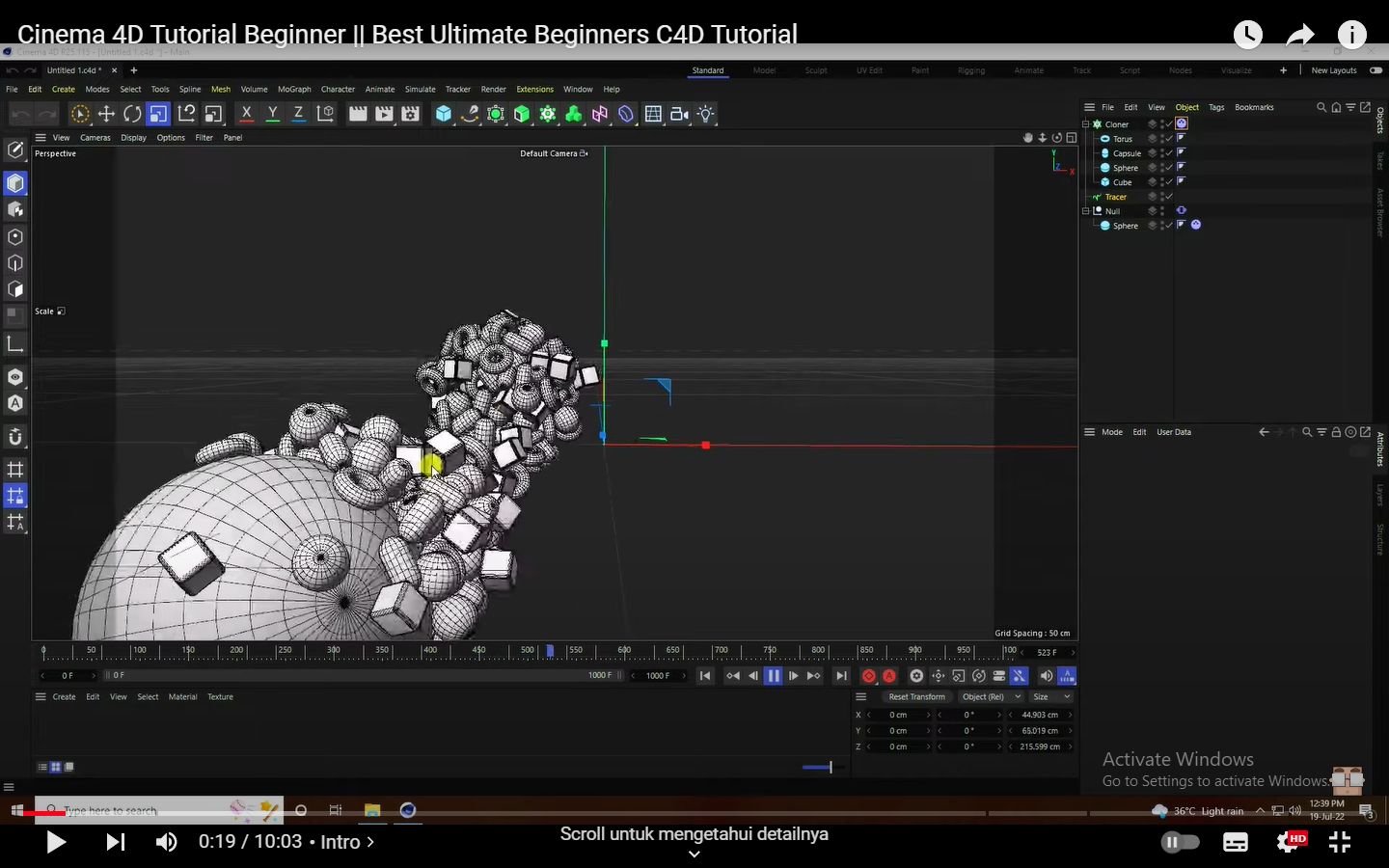Go to end of timeline
The height and width of the screenshot is (868, 1389).
tap(841, 676)
